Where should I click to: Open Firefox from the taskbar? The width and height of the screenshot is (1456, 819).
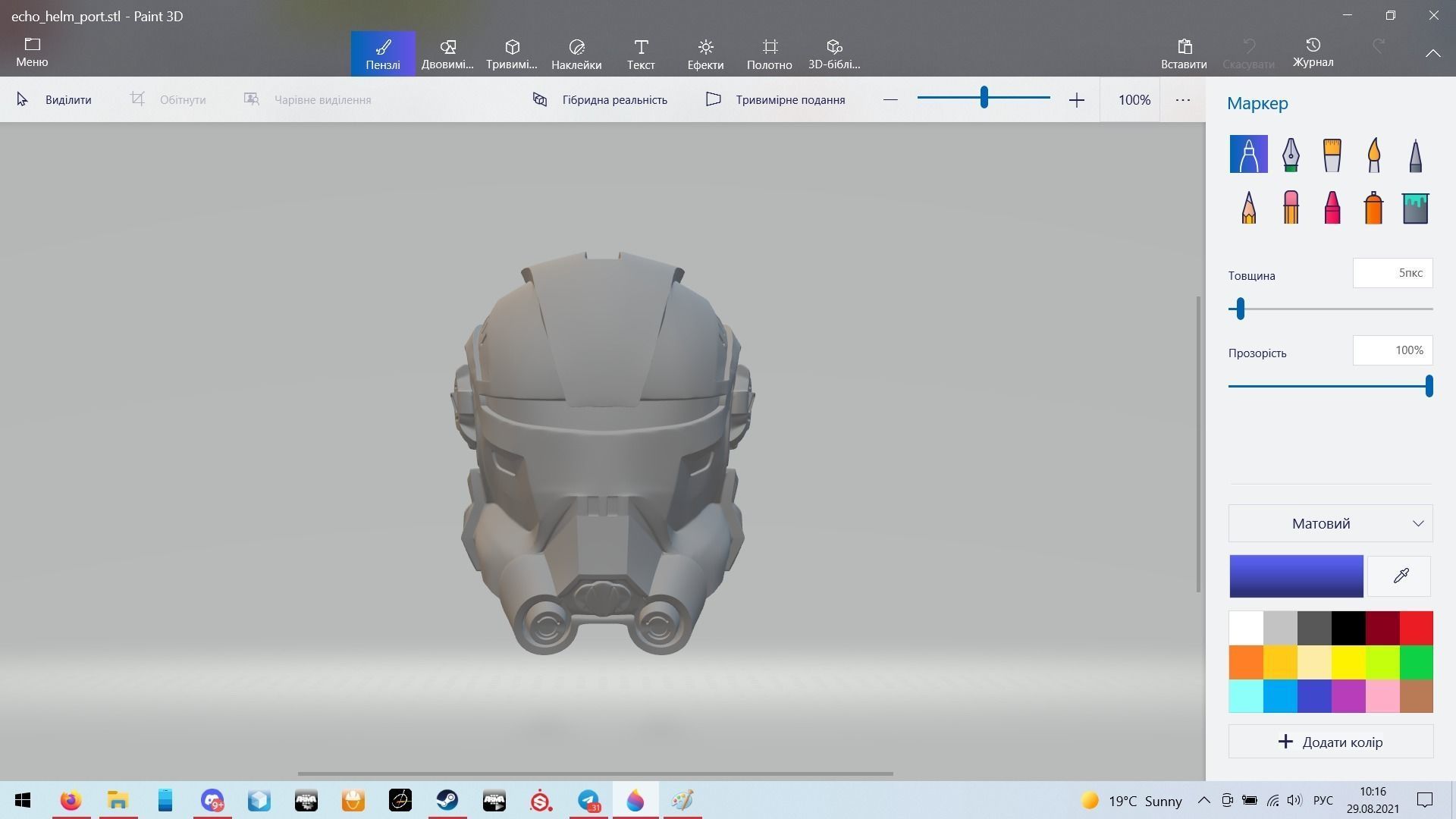[71, 800]
